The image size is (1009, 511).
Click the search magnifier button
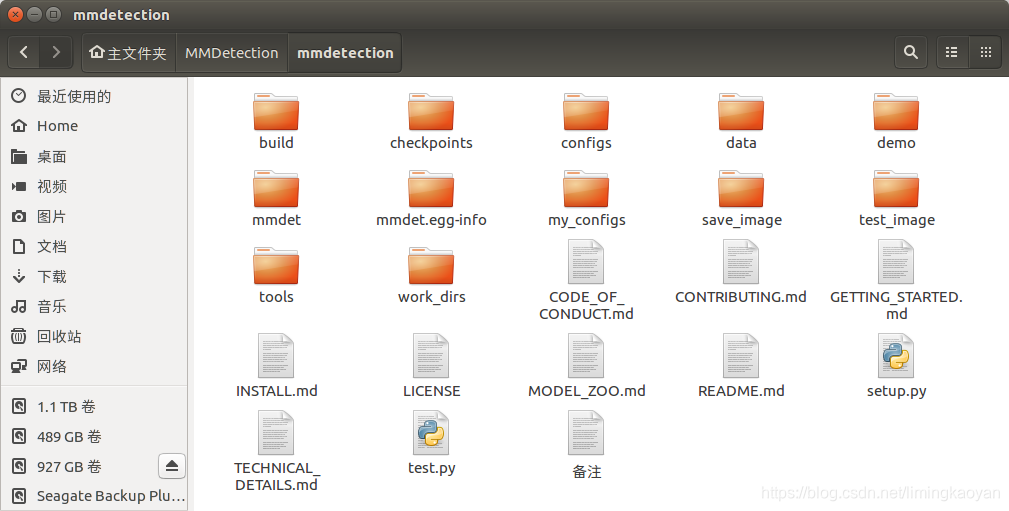tap(911, 52)
